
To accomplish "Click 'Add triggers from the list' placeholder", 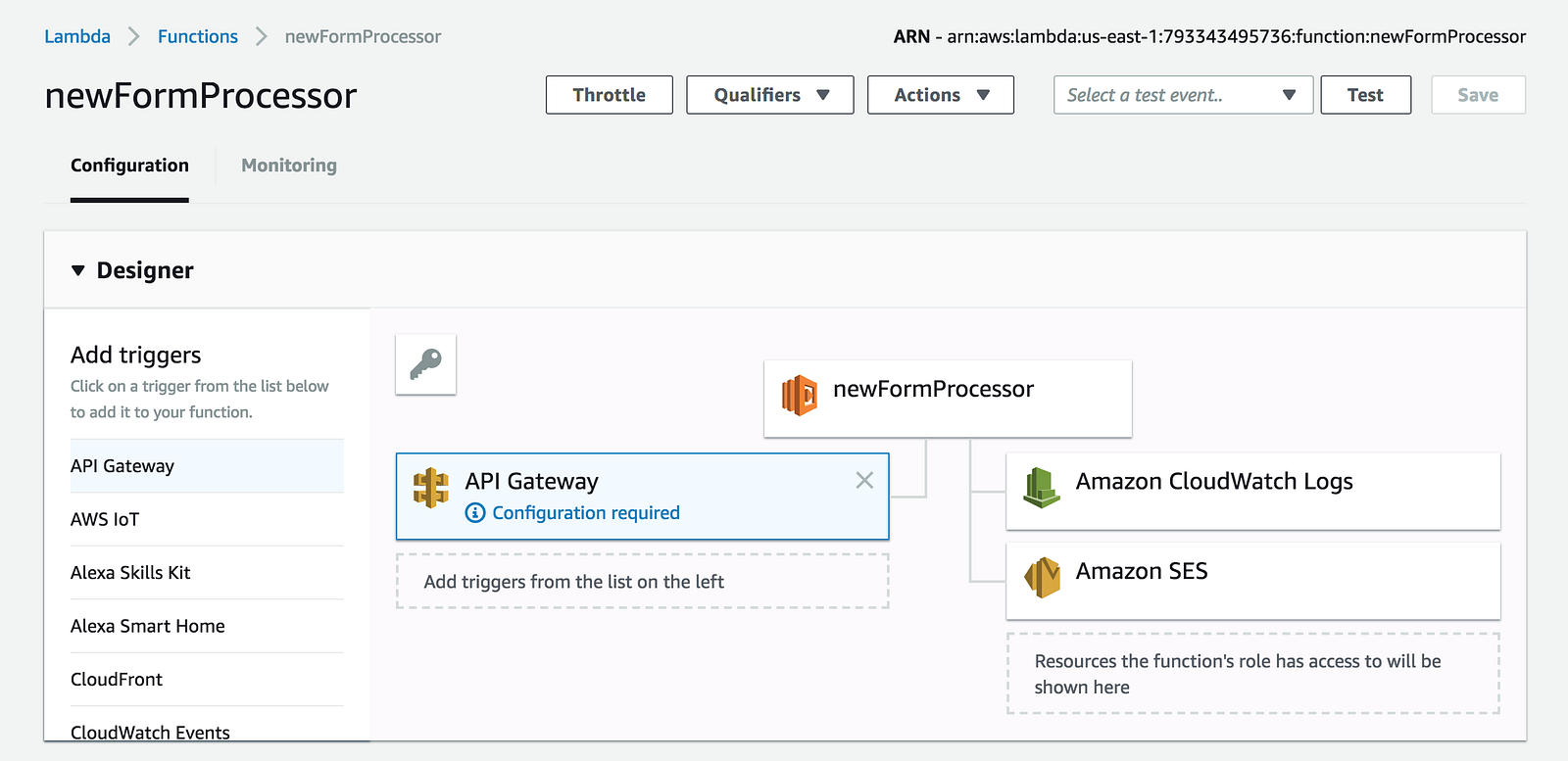I will [x=643, y=582].
